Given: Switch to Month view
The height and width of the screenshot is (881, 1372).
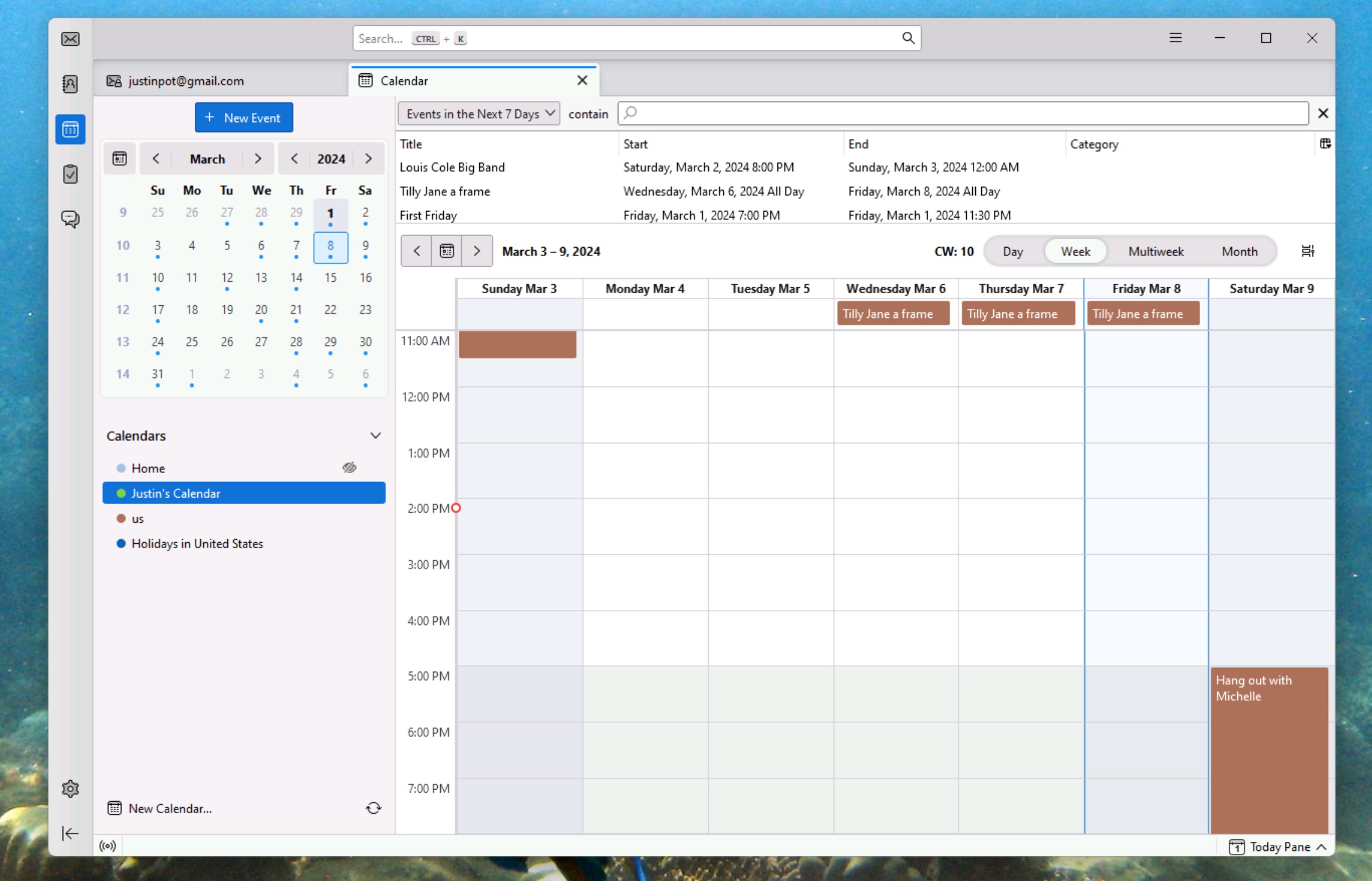Looking at the screenshot, I should (x=1239, y=251).
